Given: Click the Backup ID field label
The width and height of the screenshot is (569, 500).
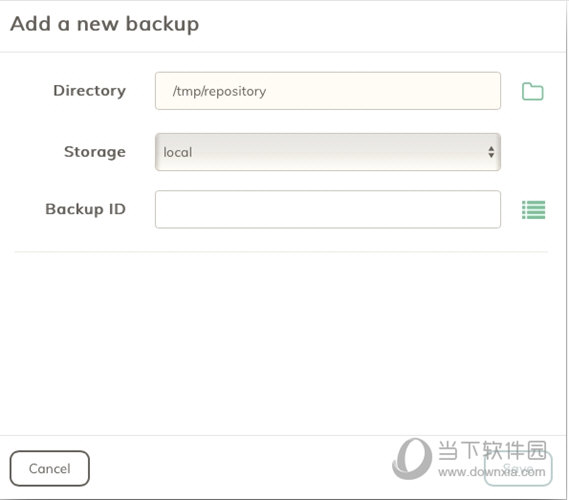Looking at the screenshot, I should 86,209.
